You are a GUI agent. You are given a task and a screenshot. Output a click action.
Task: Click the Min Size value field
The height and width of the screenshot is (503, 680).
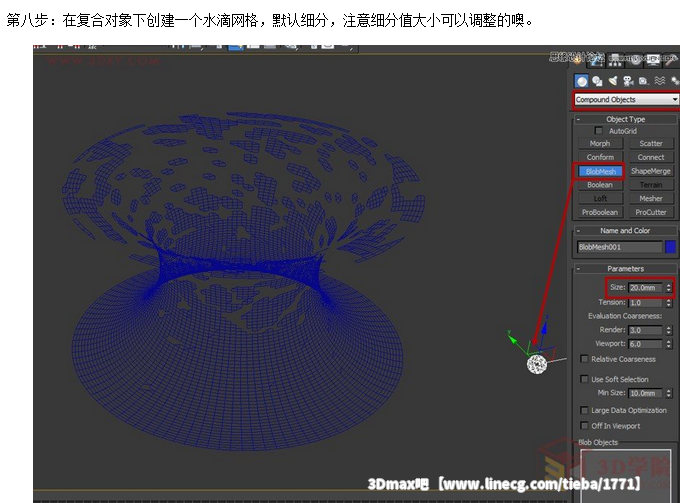[645, 393]
